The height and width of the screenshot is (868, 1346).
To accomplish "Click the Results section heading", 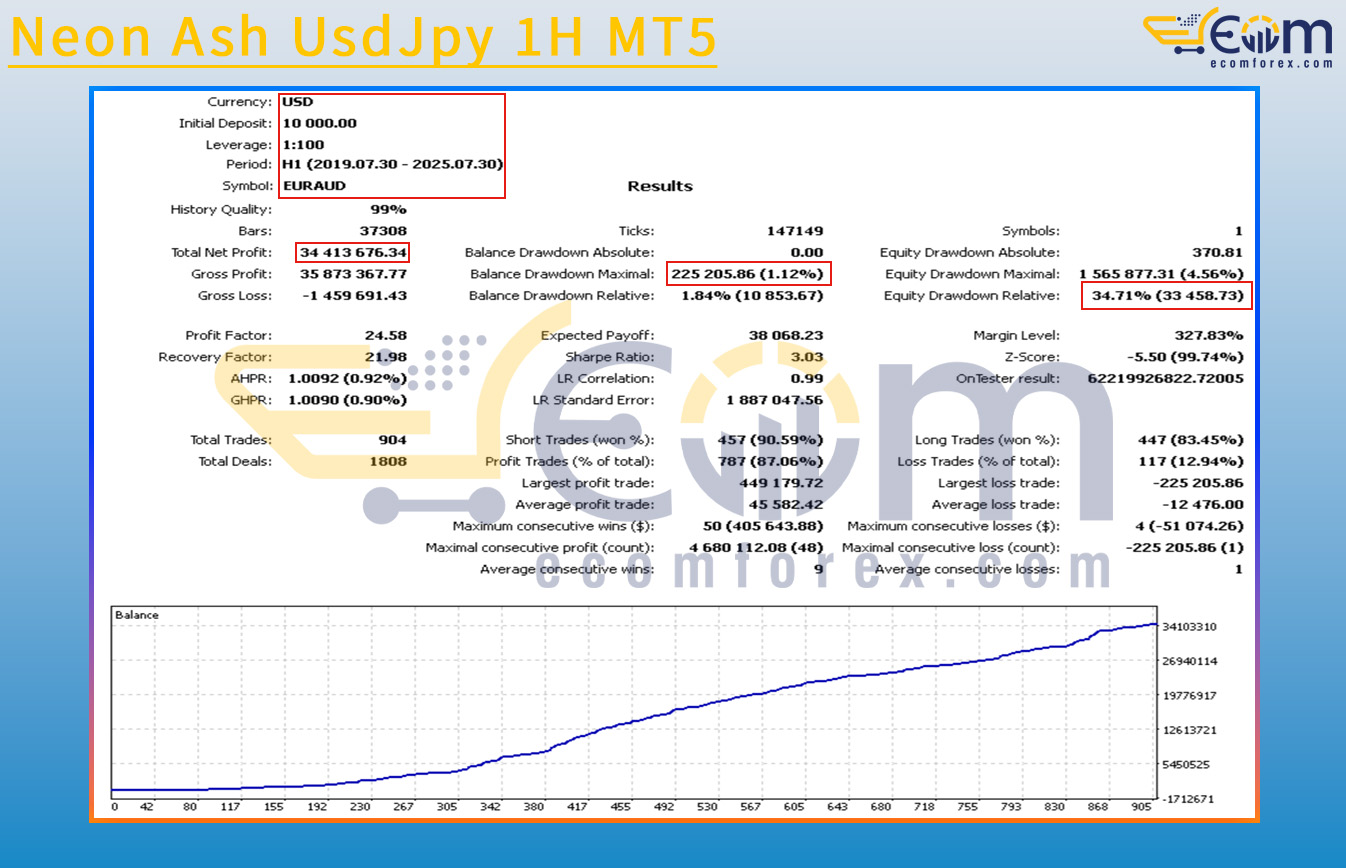I will coord(660,186).
